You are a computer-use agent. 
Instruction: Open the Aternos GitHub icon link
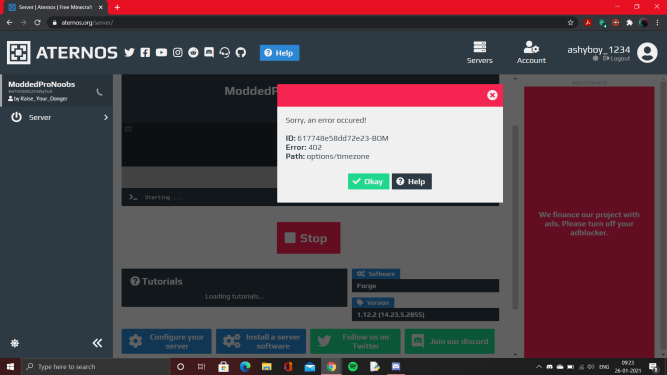tap(241, 52)
